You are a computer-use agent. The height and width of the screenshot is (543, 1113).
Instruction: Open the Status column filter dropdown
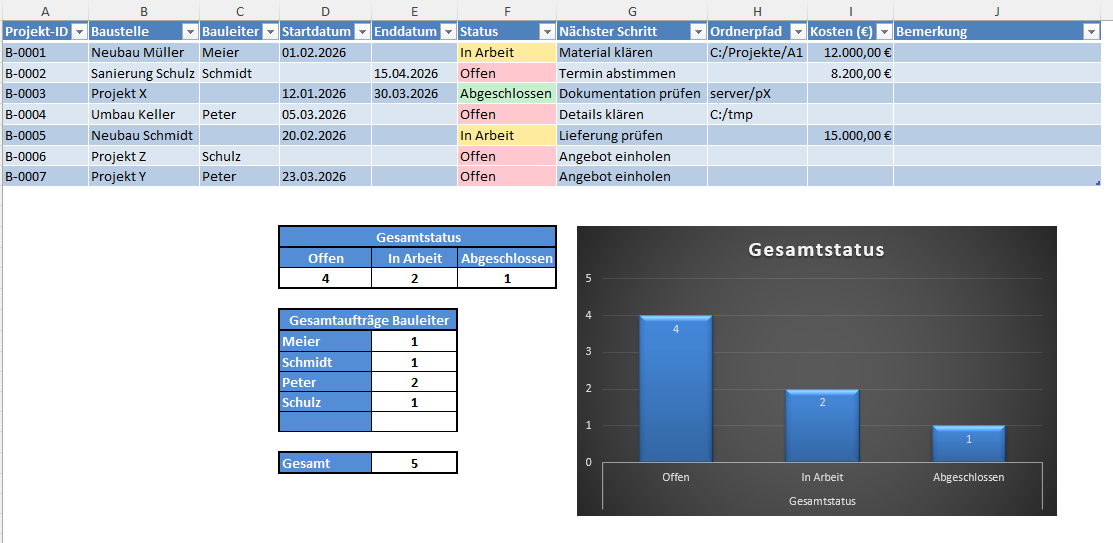[546, 32]
